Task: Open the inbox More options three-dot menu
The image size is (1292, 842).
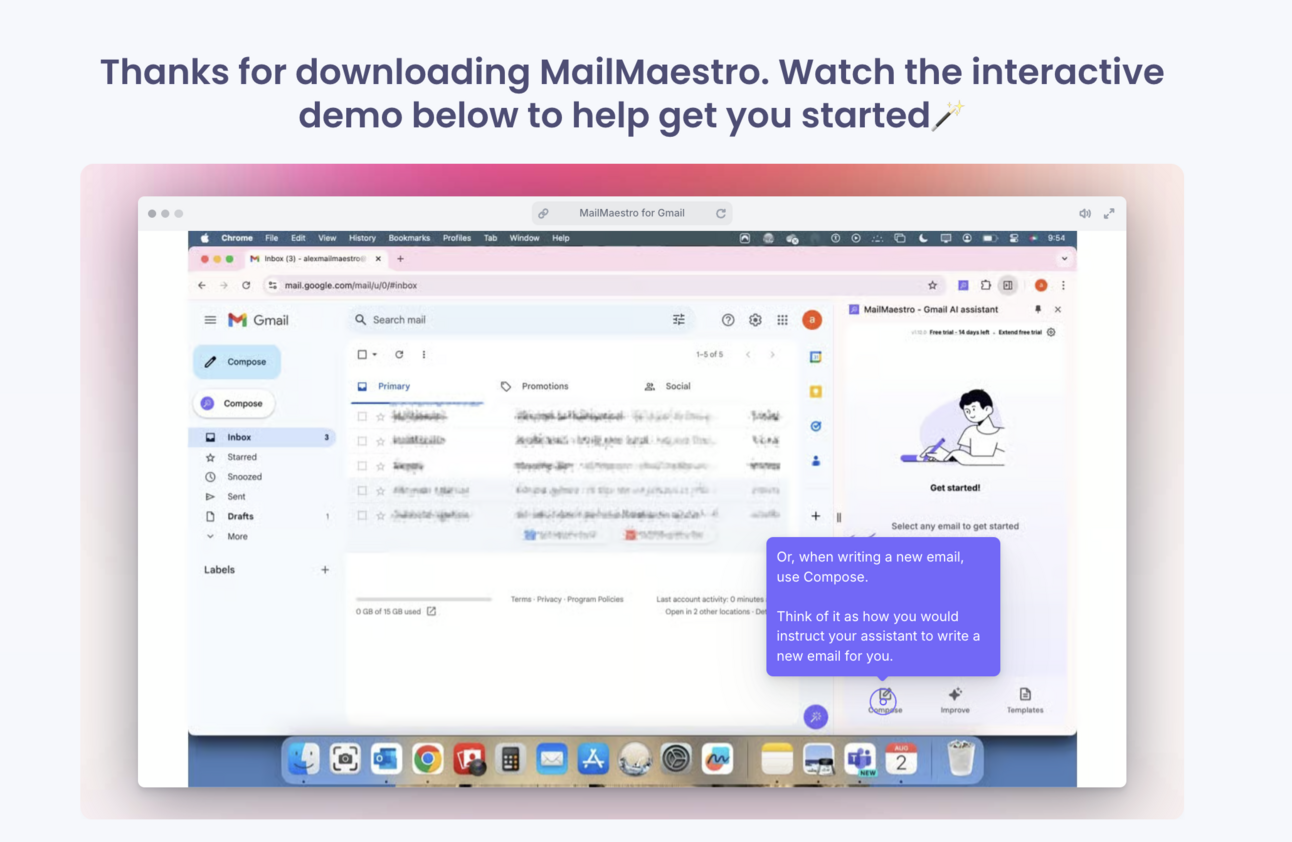Action: pyautogui.click(x=424, y=354)
